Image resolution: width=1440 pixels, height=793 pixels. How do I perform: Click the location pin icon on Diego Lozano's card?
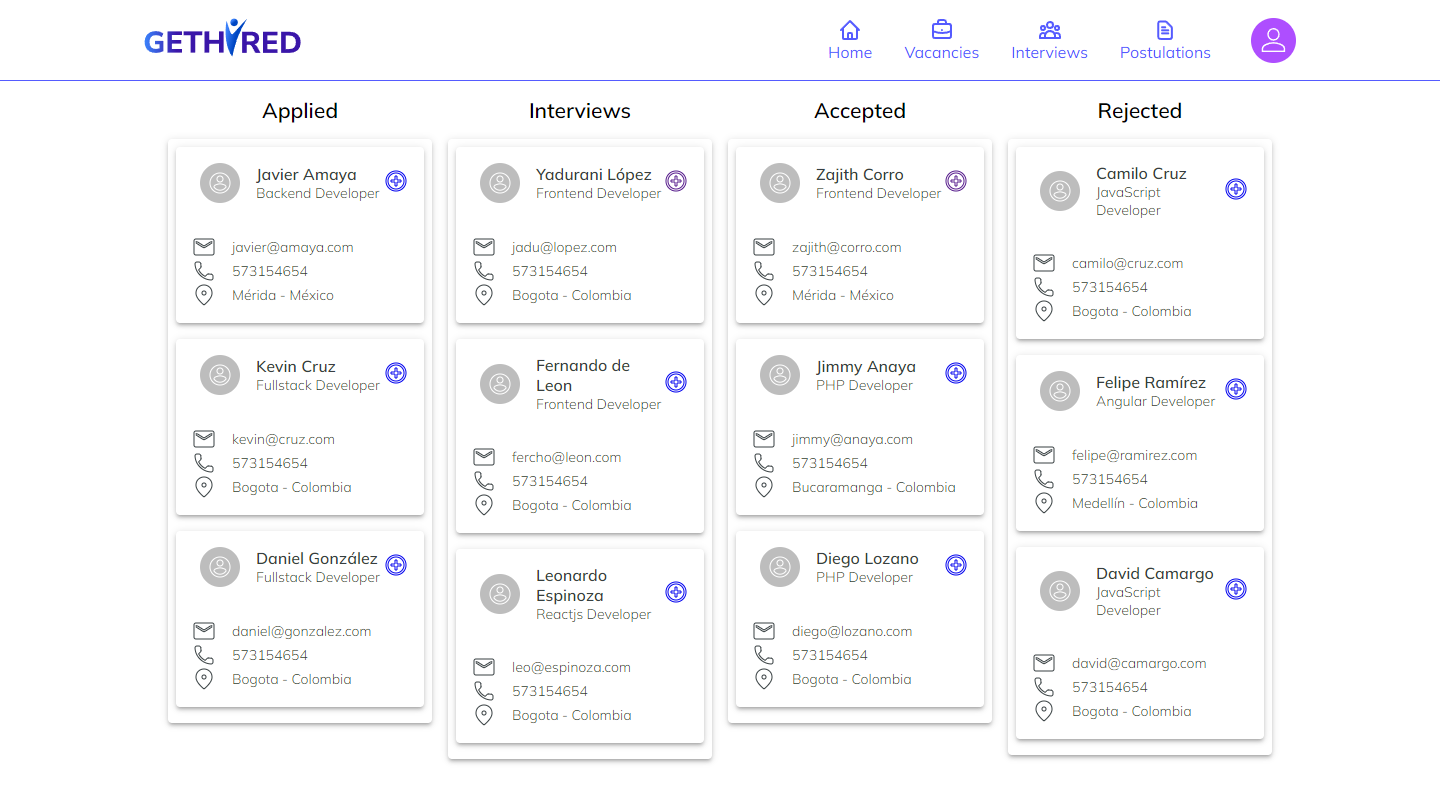tap(764, 678)
